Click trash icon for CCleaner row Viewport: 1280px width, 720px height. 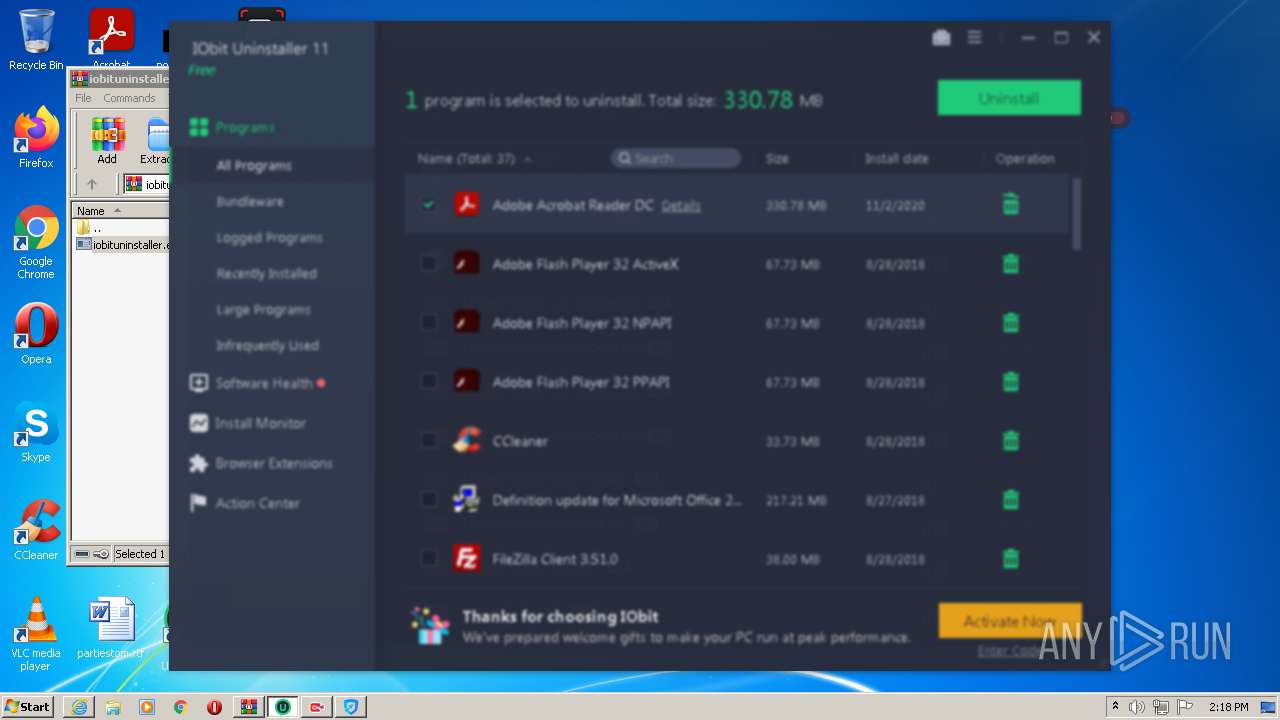click(x=1010, y=441)
